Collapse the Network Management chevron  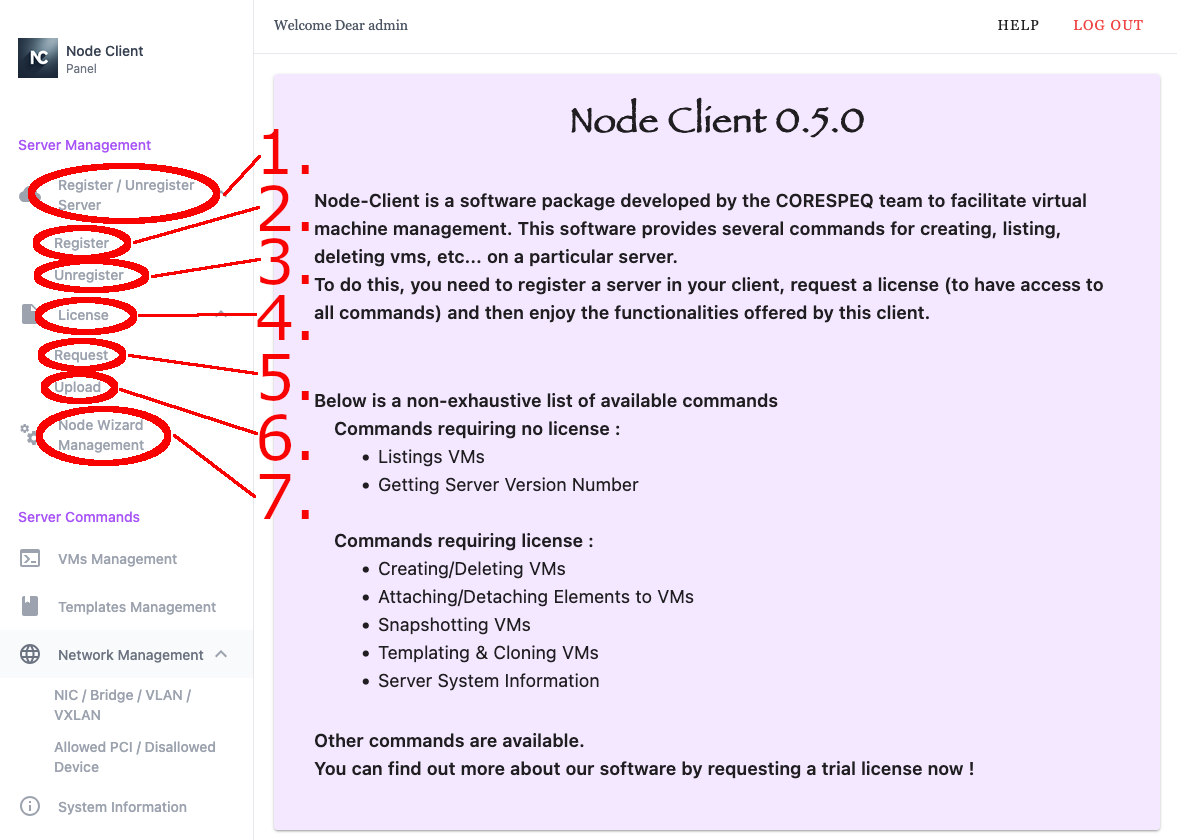[222, 655]
